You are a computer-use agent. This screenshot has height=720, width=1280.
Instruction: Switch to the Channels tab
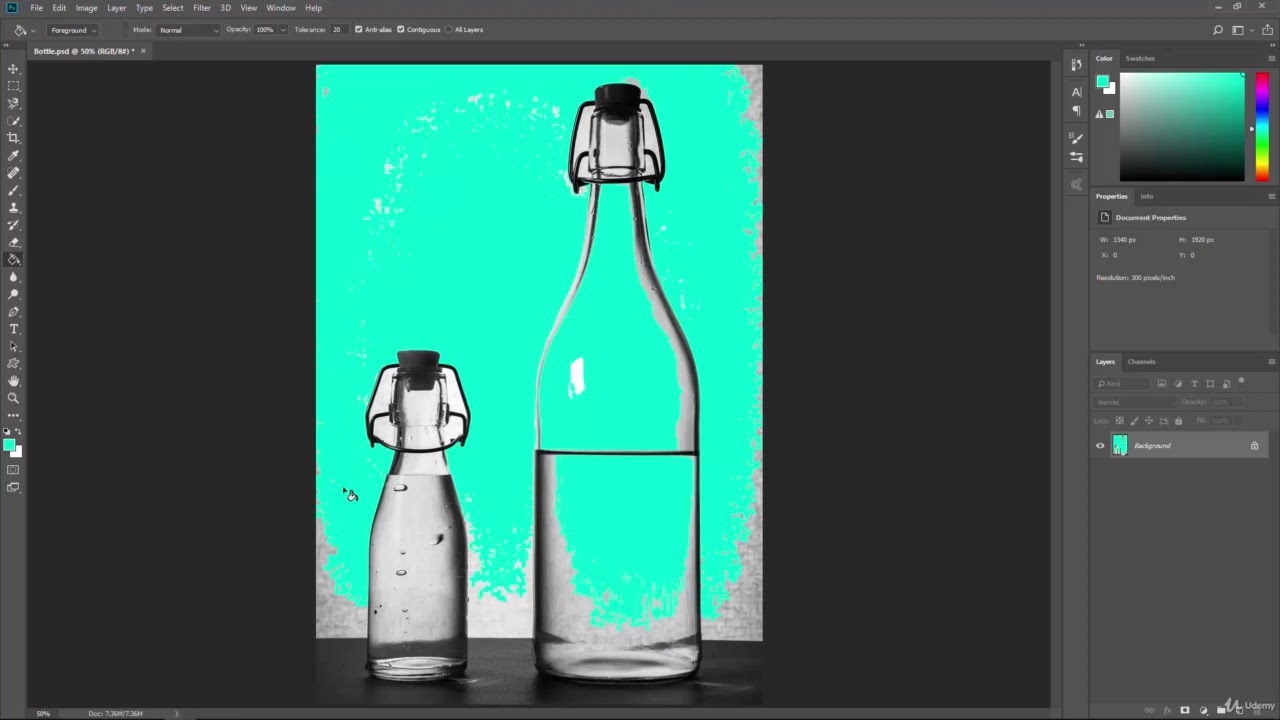(x=1141, y=362)
